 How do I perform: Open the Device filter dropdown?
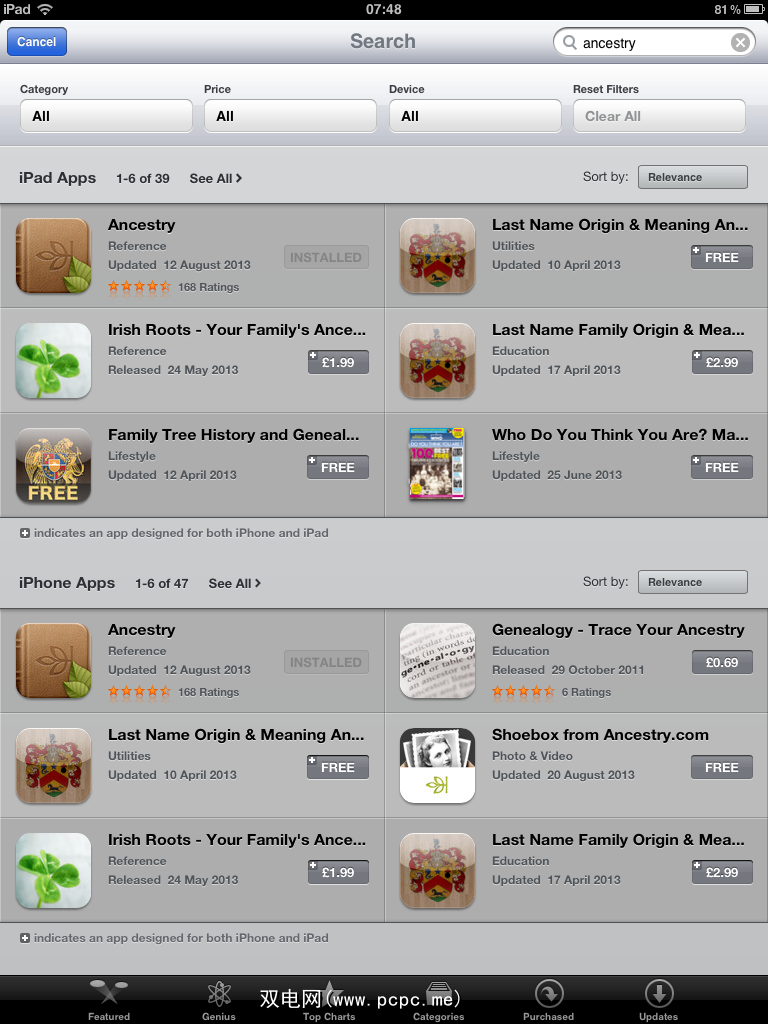[475, 116]
